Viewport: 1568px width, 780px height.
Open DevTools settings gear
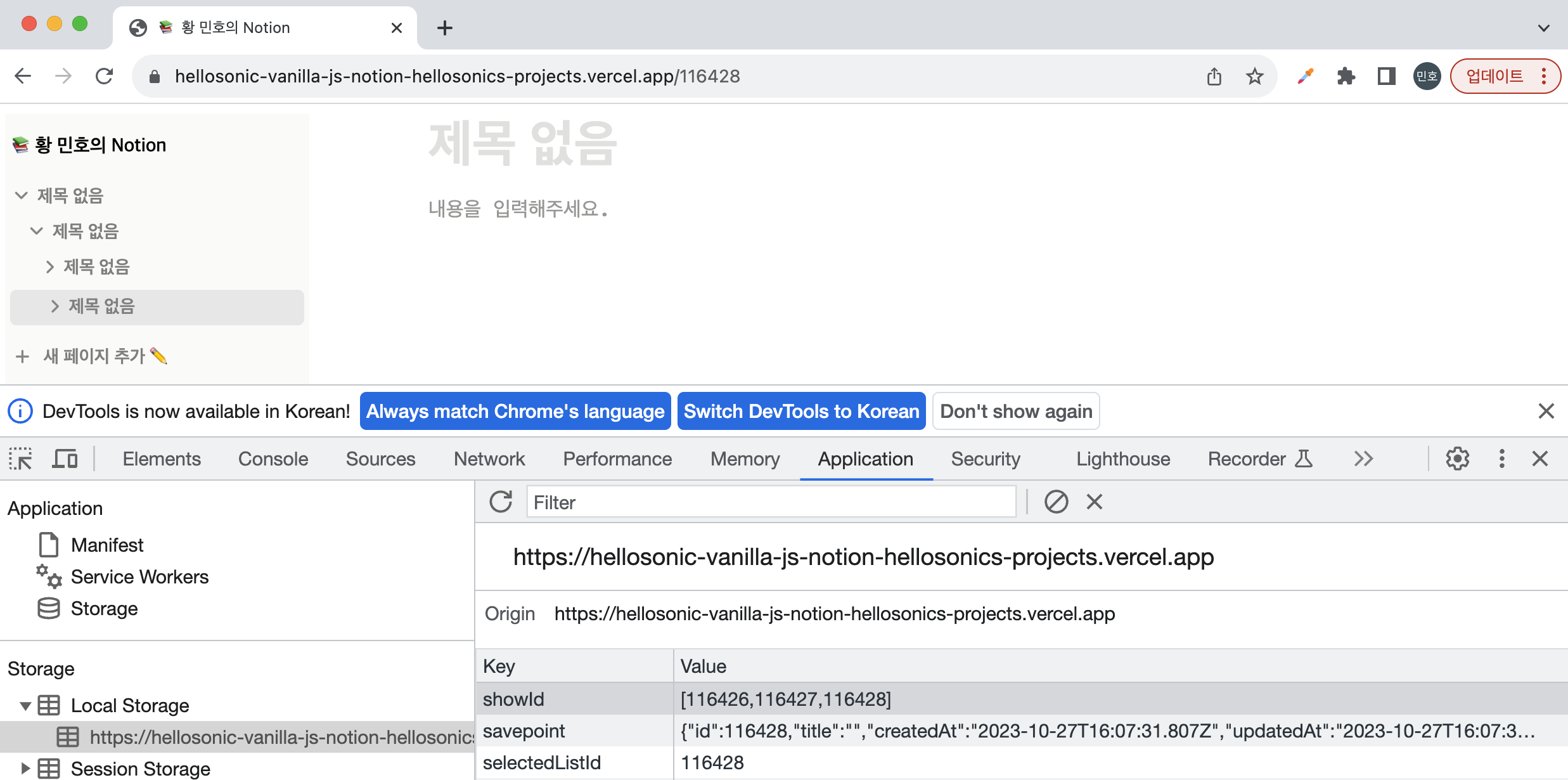pyautogui.click(x=1457, y=458)
